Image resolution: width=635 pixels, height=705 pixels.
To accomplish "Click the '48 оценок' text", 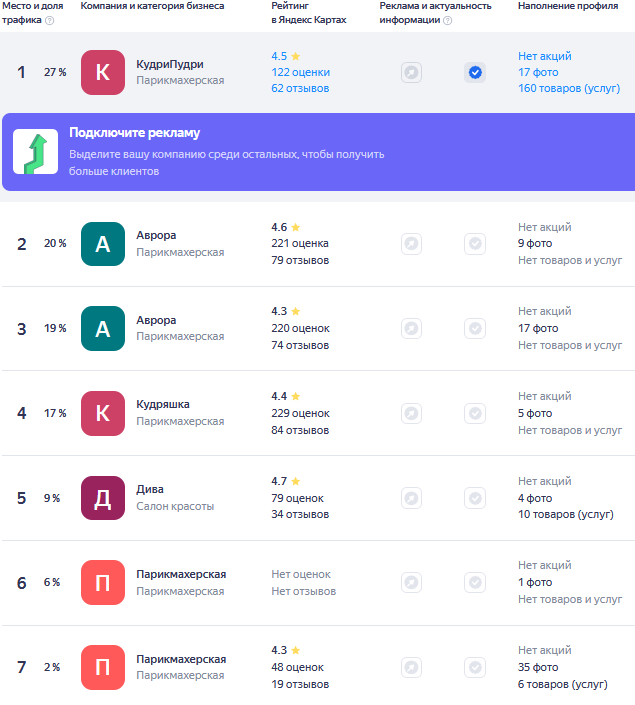I will 297,667.
